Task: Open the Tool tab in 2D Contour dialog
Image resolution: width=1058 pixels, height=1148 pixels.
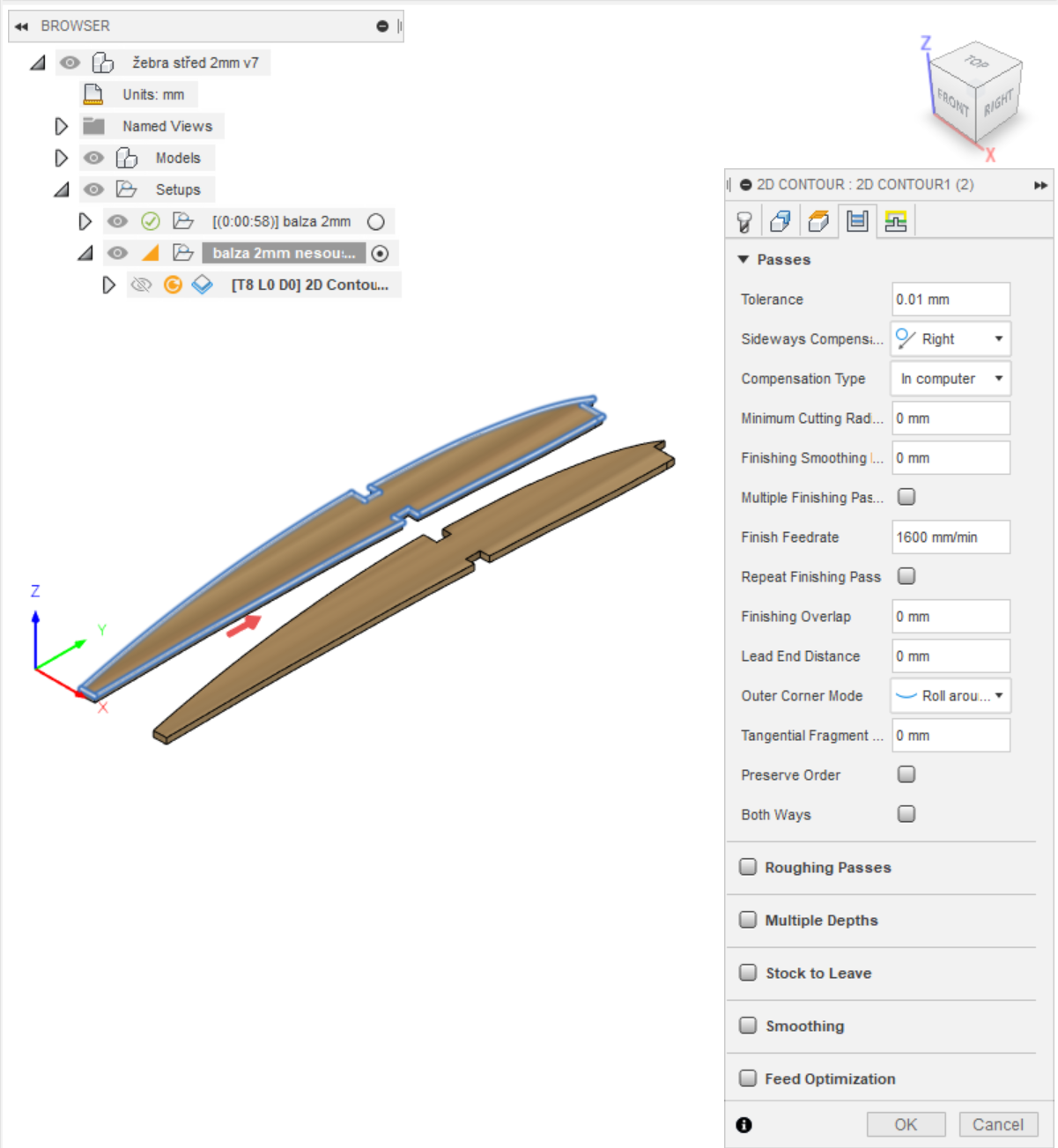Action: (x=744, y=221)
